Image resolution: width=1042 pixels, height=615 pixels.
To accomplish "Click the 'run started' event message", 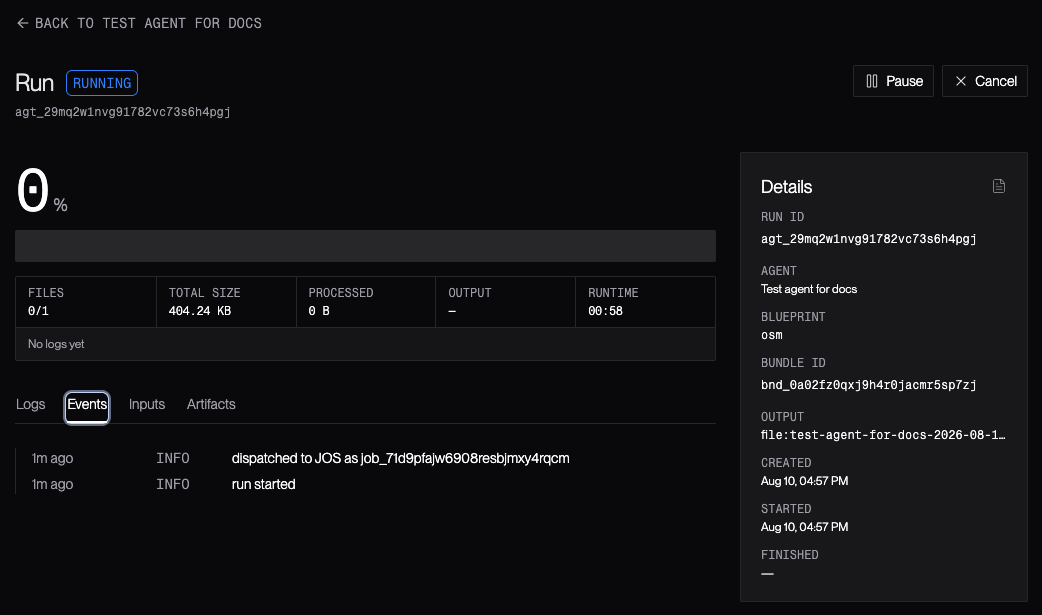I will [263, 484].
